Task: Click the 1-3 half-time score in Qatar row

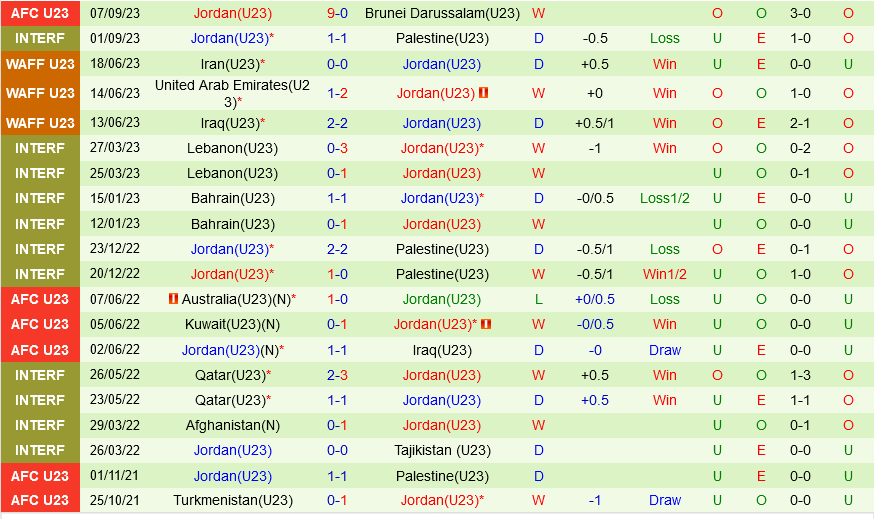Action: (800, 375)
